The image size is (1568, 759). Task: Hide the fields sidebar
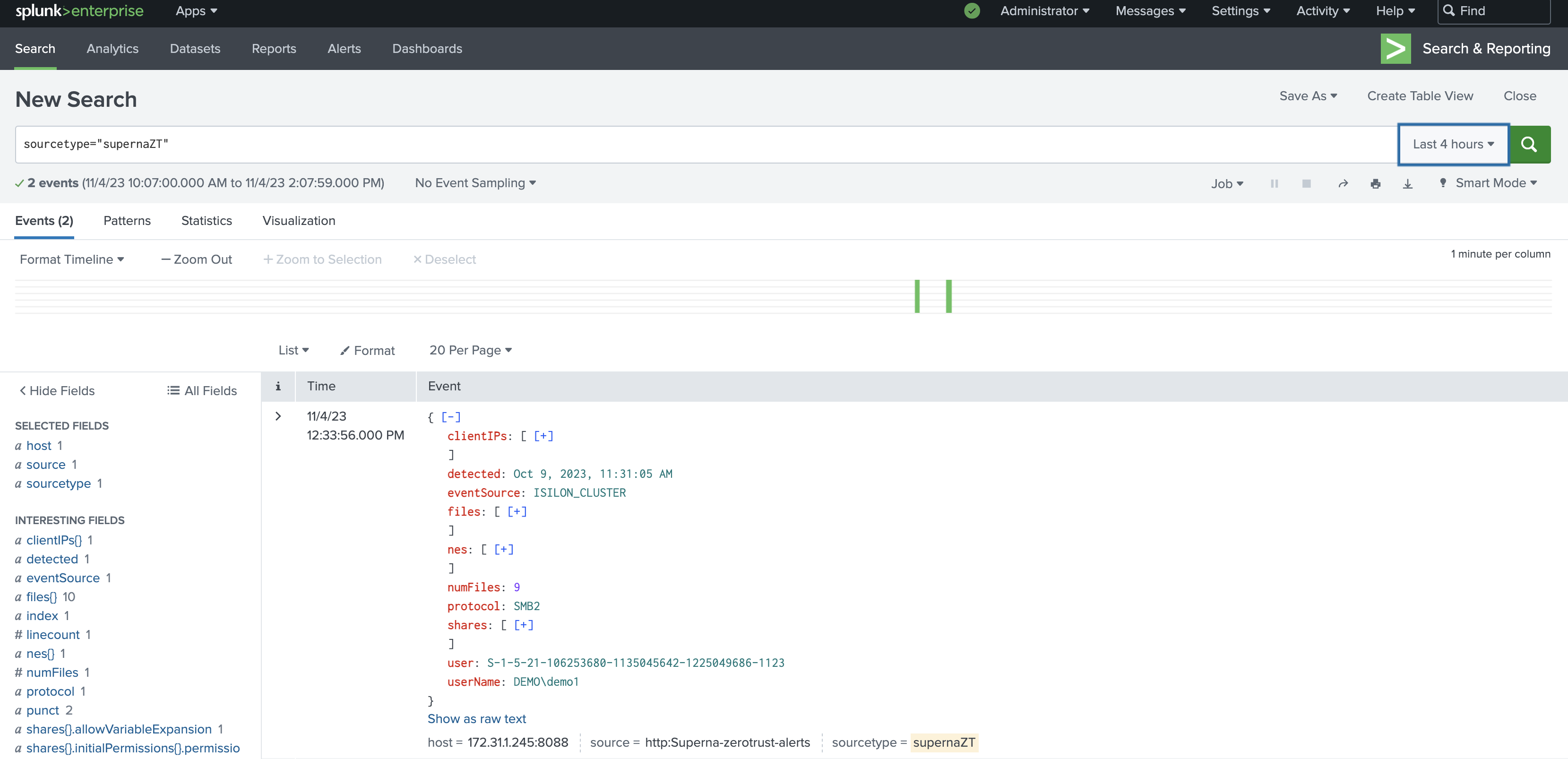point(56,390)
